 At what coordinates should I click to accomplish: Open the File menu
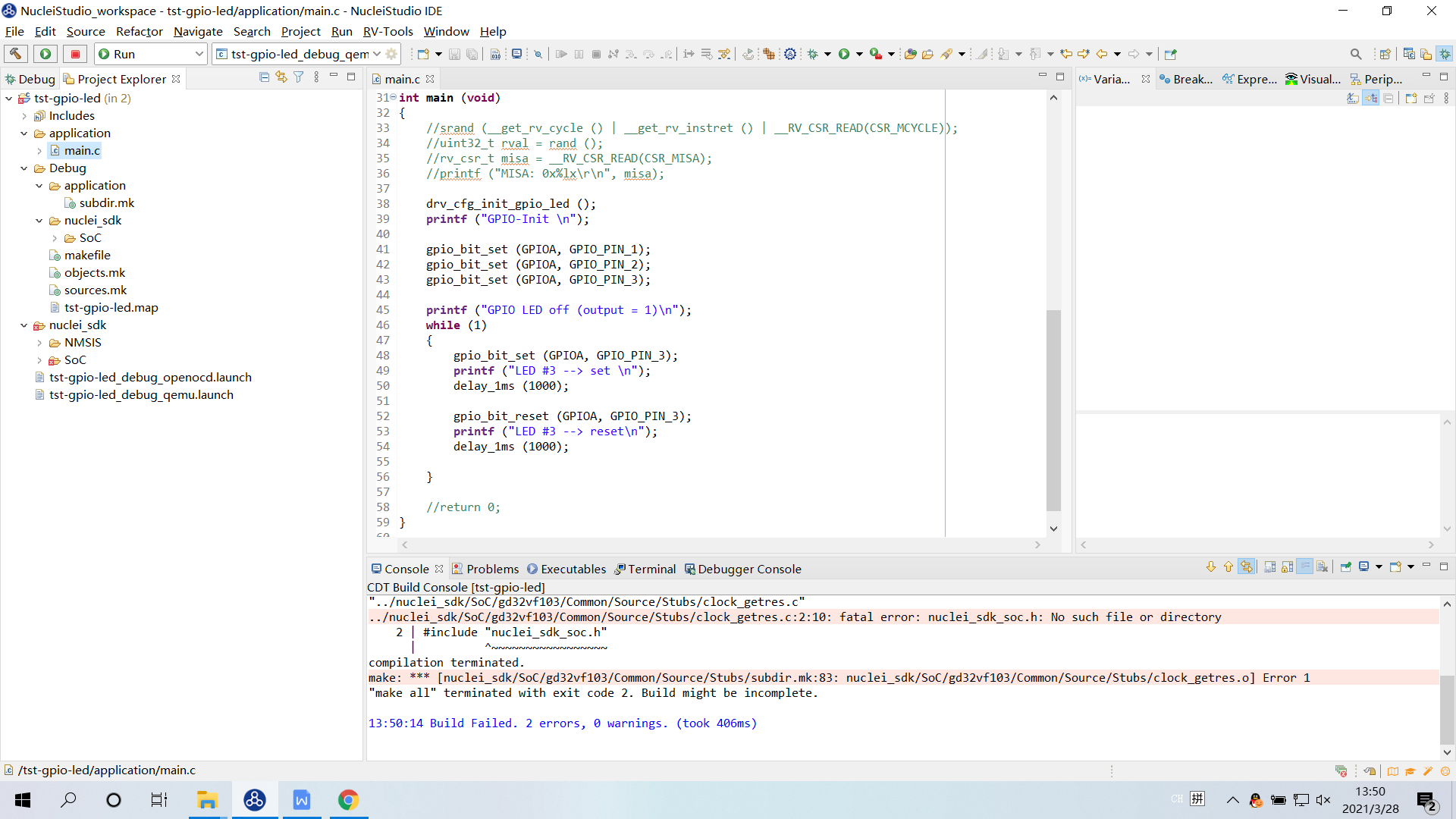14,31
